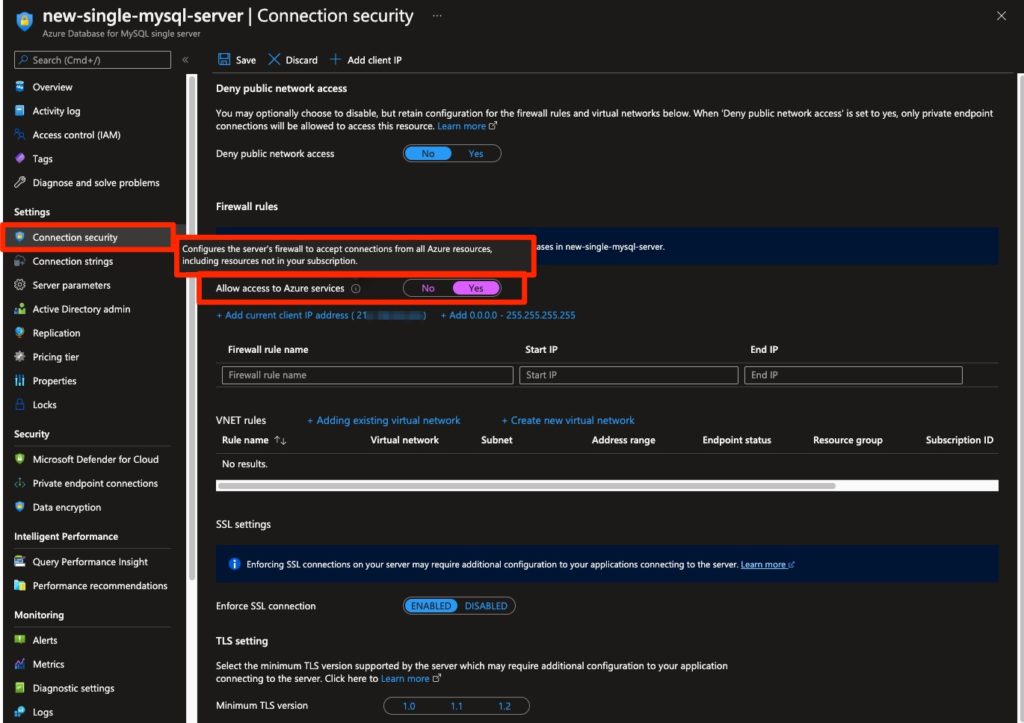Image resolution: width=1024 pixels, height=723 pixels.
Task: Open Learn more link in TLS setting description
Action: tap(410, 679)
